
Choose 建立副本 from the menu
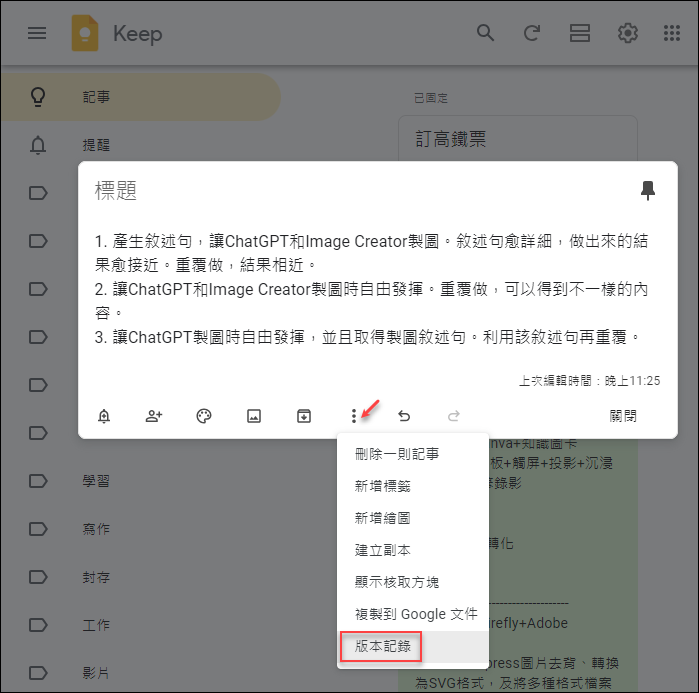click(413, 550)
